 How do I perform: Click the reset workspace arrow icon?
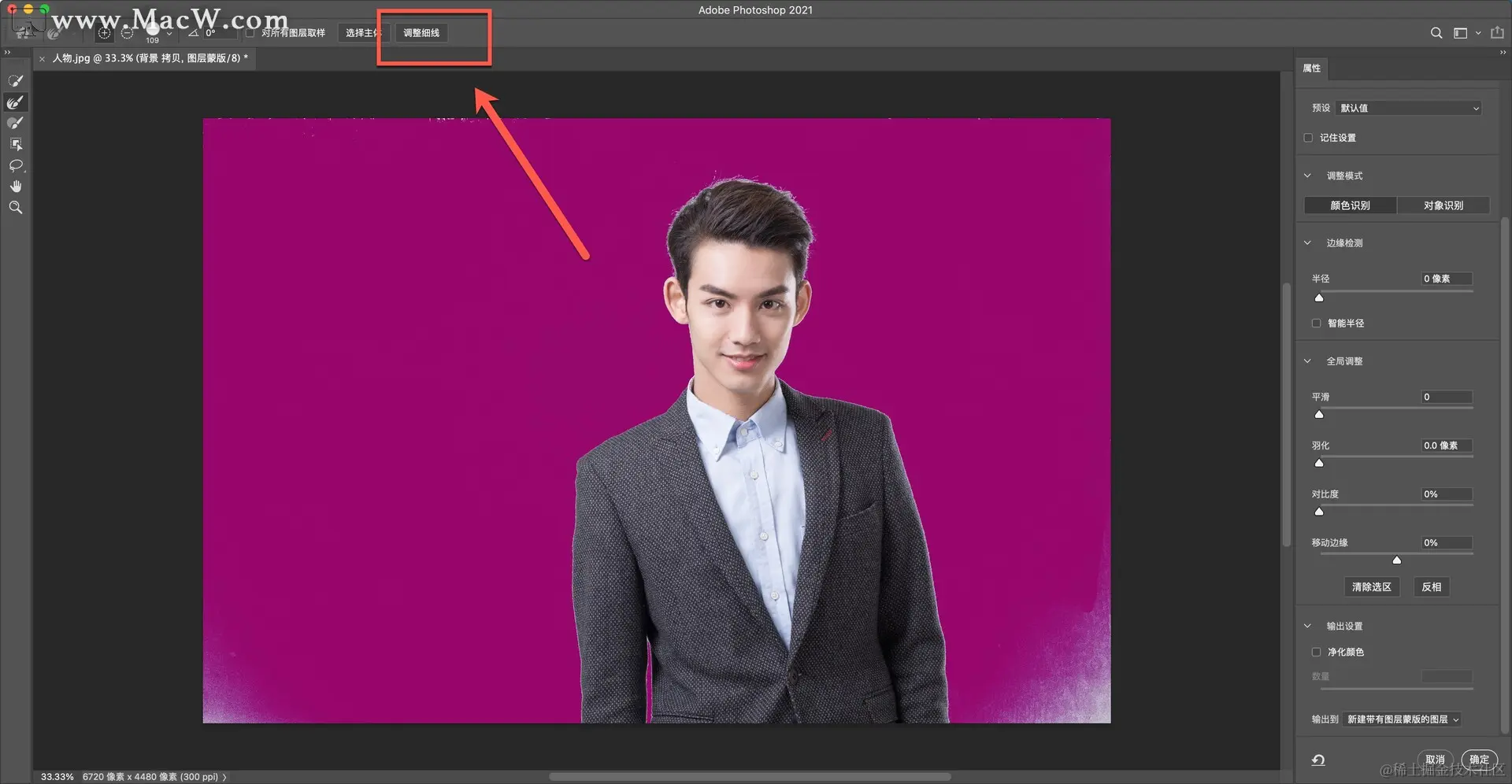[x=1318, y=760]
